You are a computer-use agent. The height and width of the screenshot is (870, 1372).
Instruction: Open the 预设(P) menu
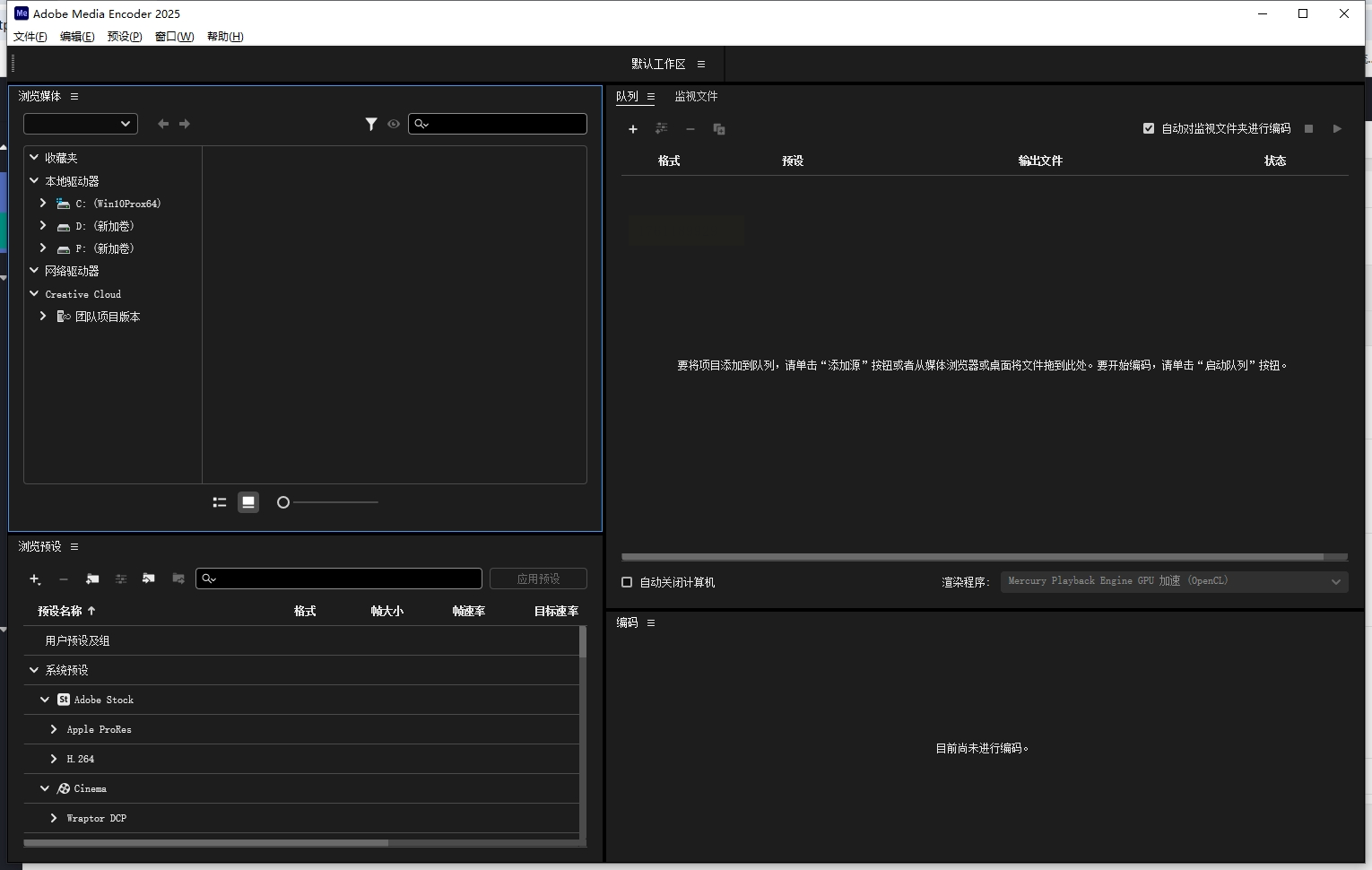pos(125,37)
